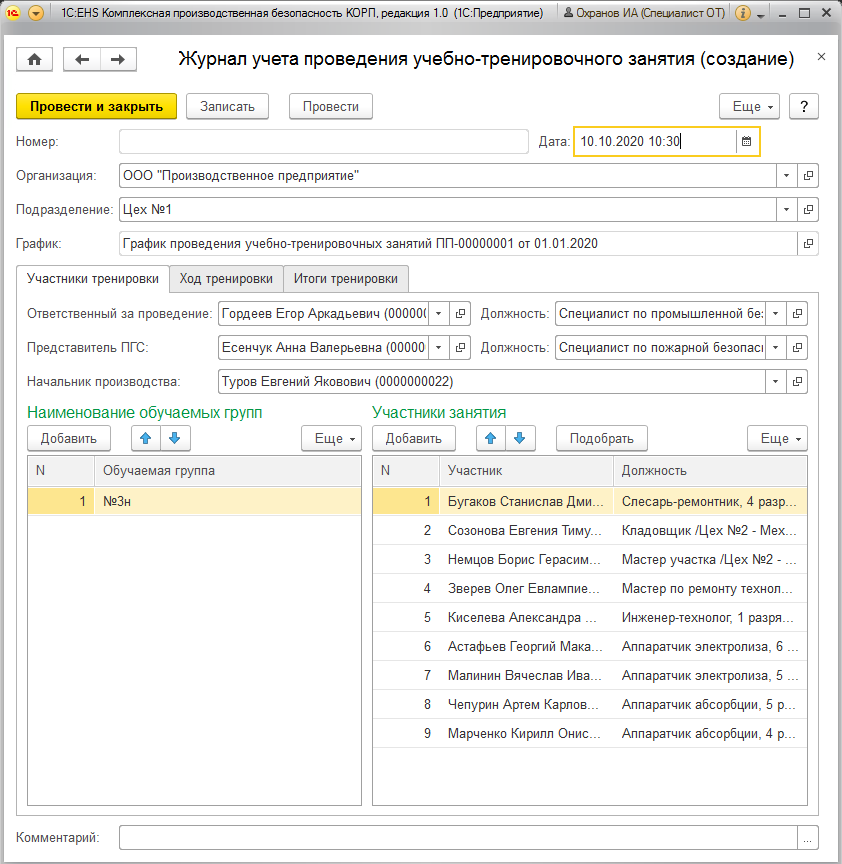This screenshot has width=842, height=864.
Task: Switch to Итоги тренировки tab
Action: (346, 279)
